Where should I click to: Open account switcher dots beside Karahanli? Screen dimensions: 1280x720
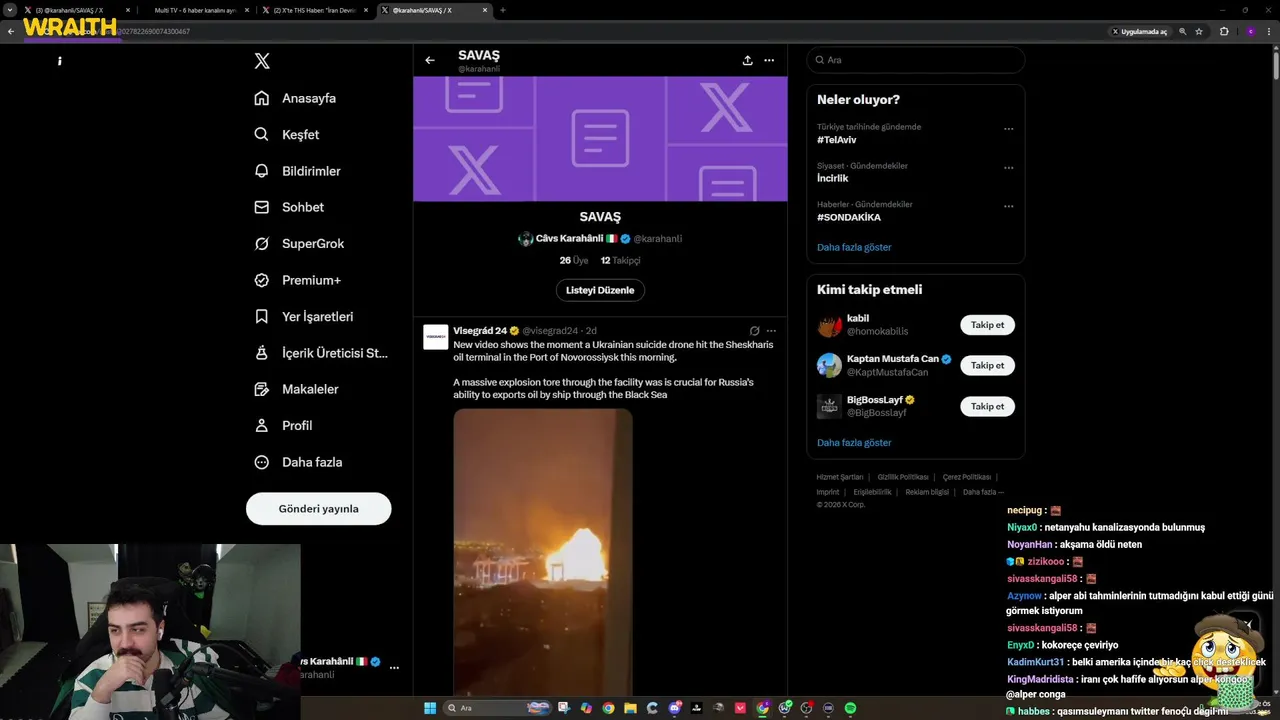point(394,667)
